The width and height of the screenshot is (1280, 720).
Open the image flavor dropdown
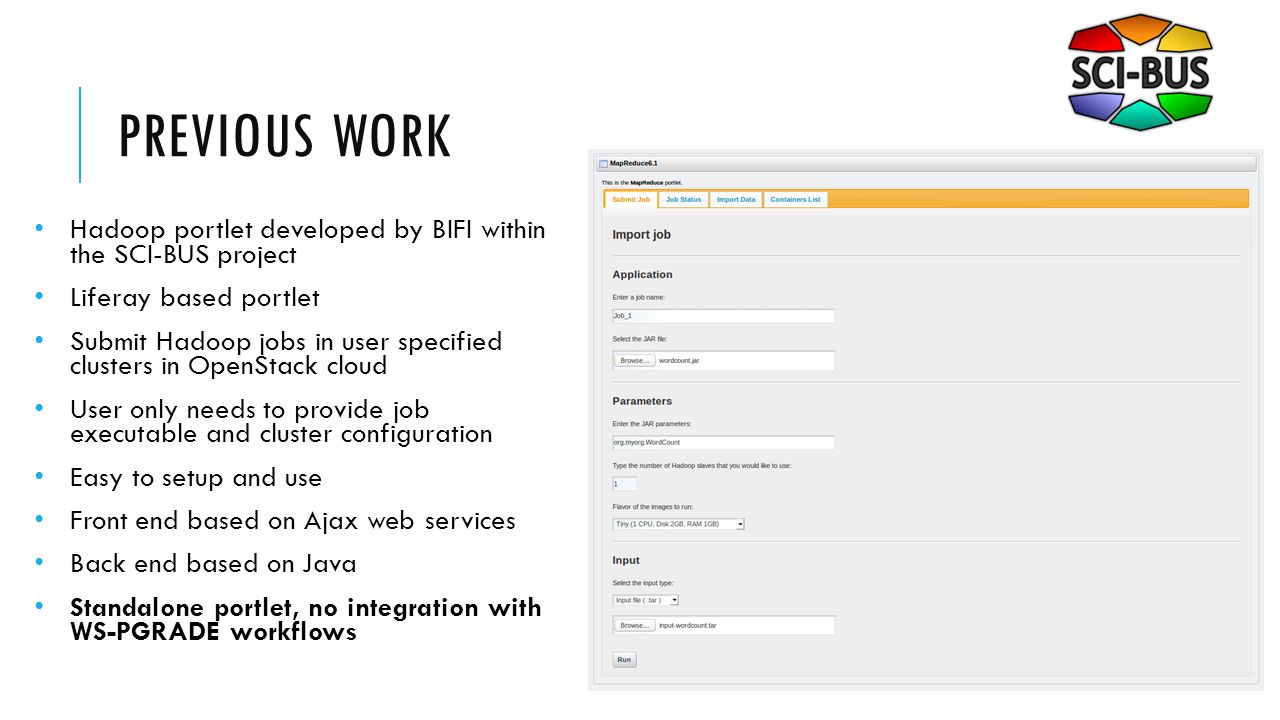coord(678,524)
